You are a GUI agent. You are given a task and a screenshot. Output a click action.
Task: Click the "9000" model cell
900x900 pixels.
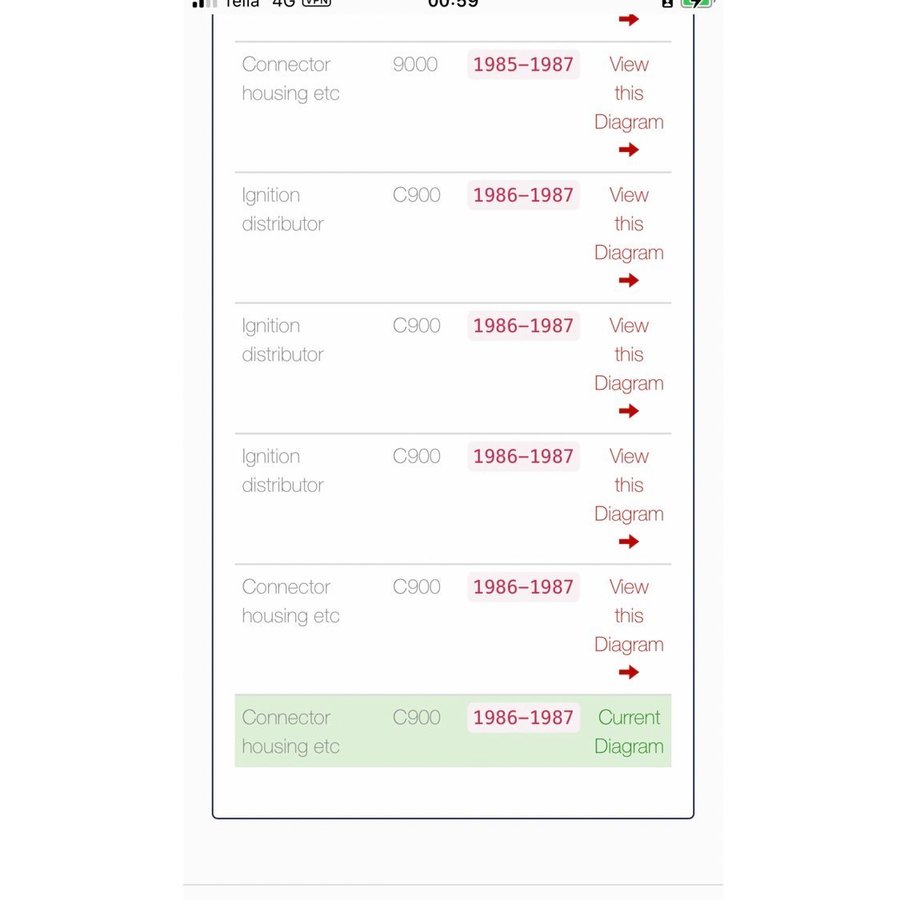coord(415,65)
